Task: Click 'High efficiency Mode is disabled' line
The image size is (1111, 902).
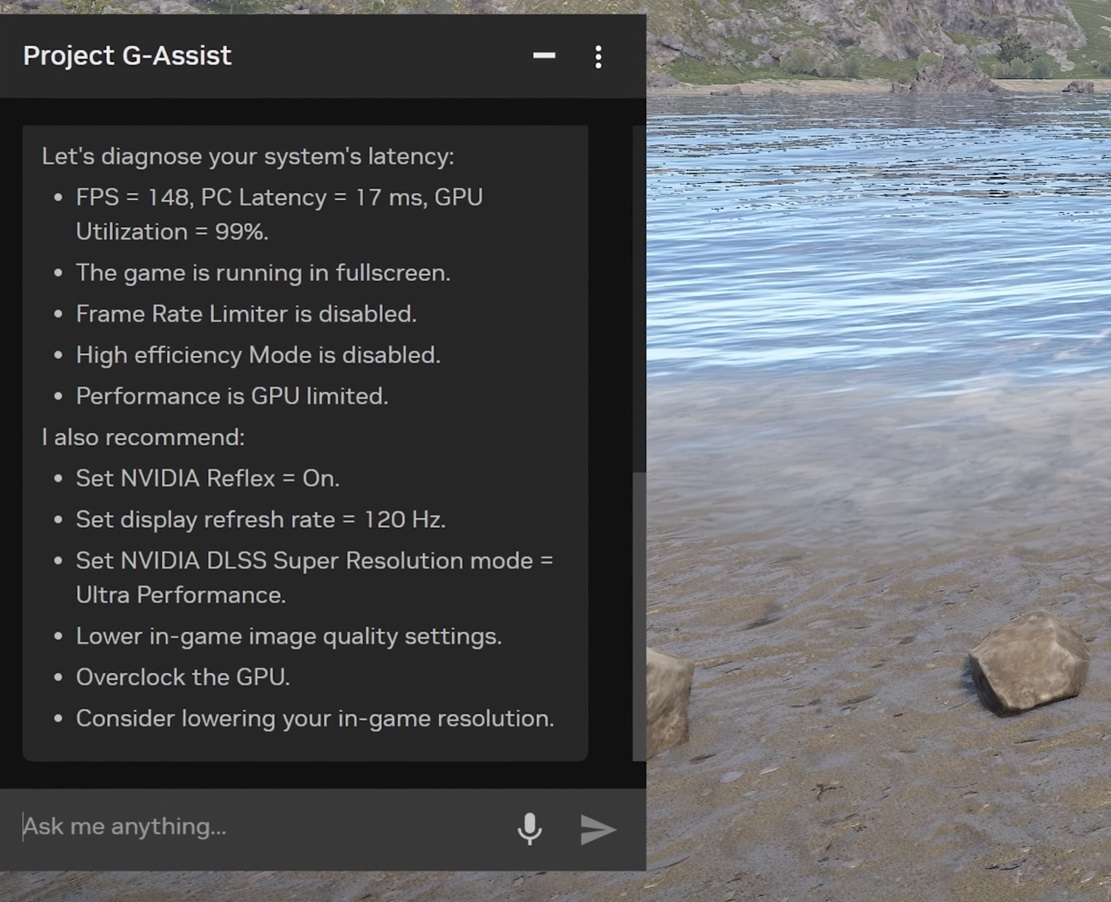Action: tap(258, 355)
